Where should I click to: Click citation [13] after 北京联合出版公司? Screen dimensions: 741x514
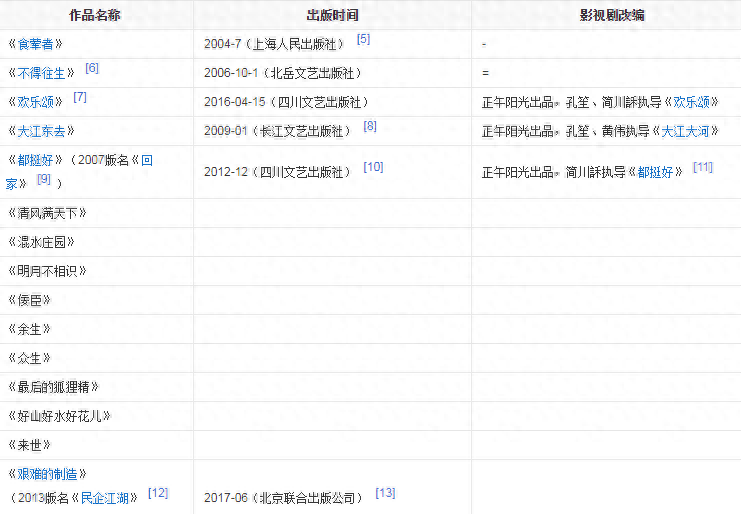point(385,493)
